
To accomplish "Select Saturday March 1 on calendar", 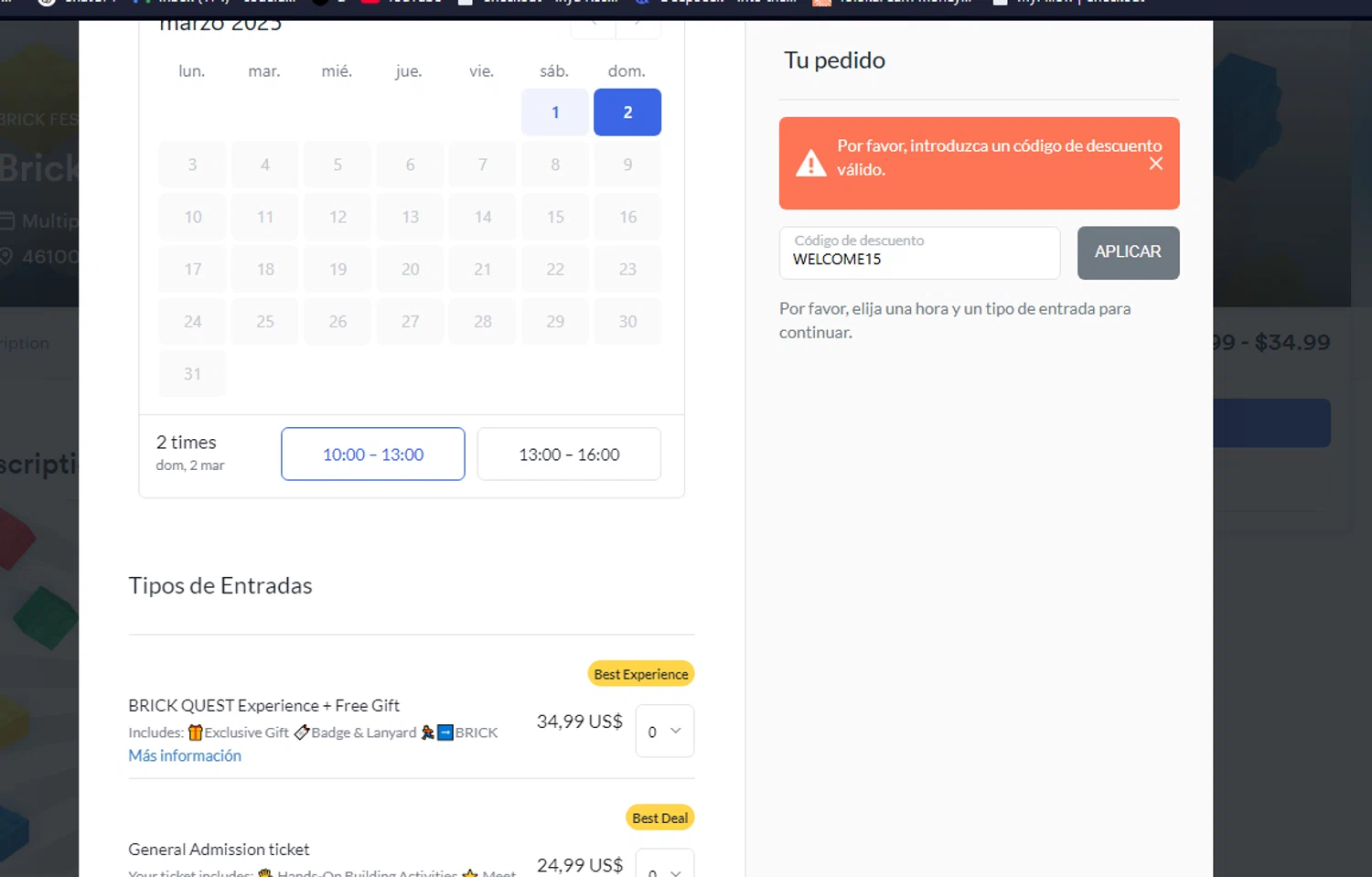I will 555,112.
